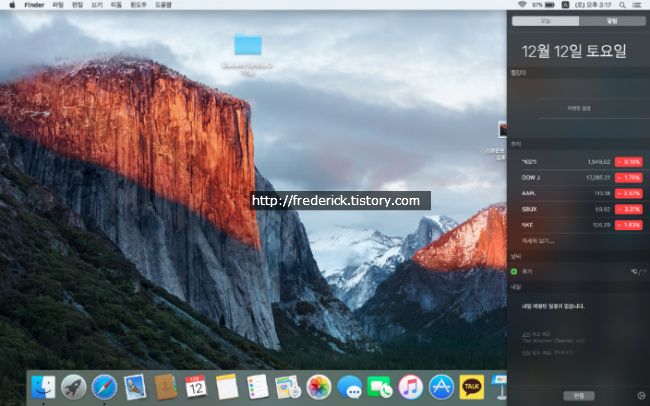Open the Finder menu in menu bar

pyautogui.click(x=34, y=5)
